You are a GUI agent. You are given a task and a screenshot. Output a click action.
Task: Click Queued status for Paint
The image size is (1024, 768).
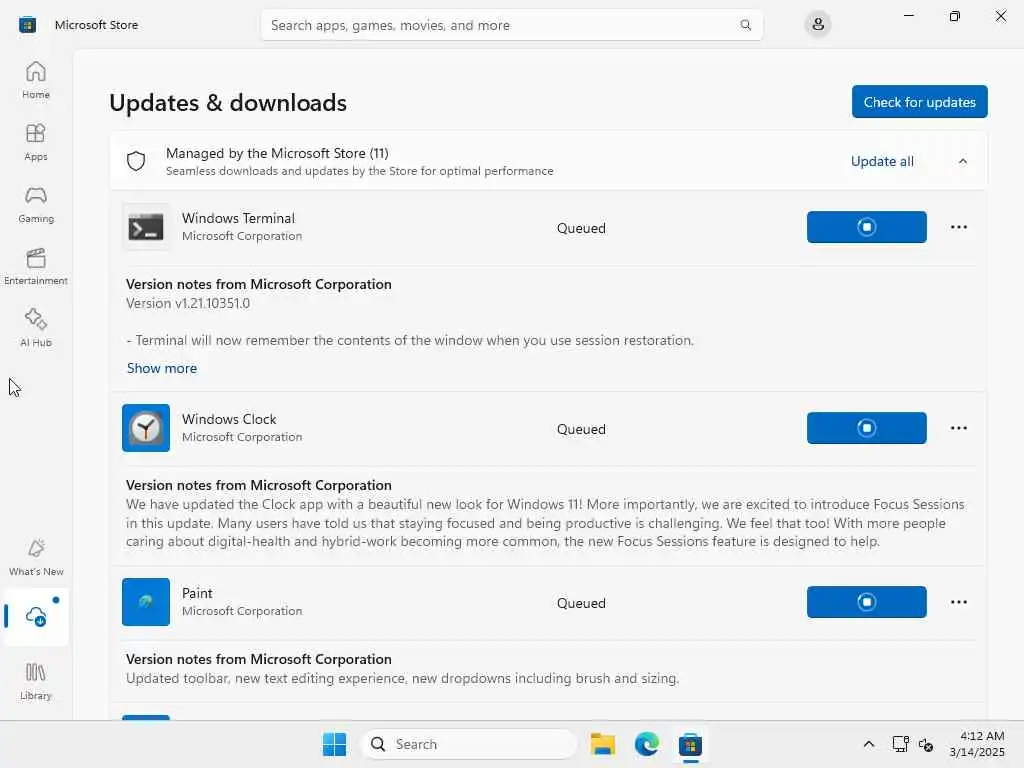click(x=581, y=603)
